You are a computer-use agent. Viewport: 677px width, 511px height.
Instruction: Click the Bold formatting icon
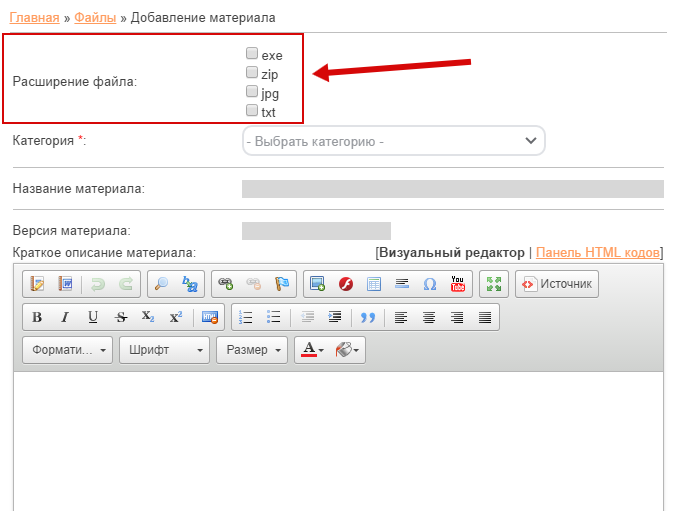37,317
